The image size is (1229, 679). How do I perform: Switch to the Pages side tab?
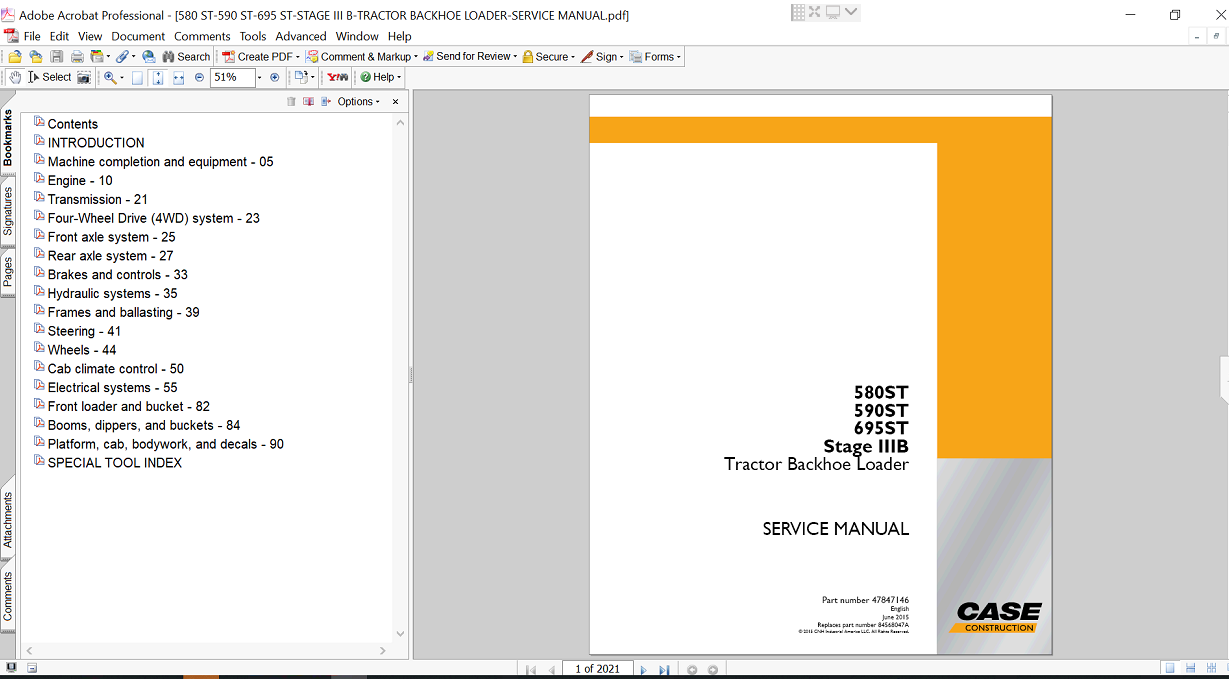click(8, 272)
